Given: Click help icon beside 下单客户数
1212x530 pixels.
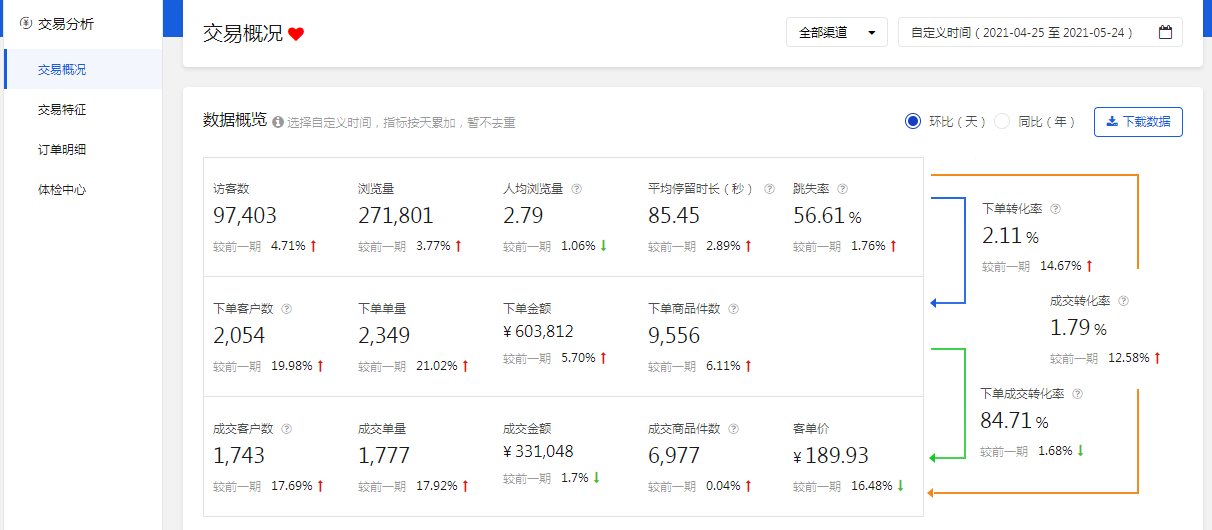Looking at the screenshot, I should [286, 309].
